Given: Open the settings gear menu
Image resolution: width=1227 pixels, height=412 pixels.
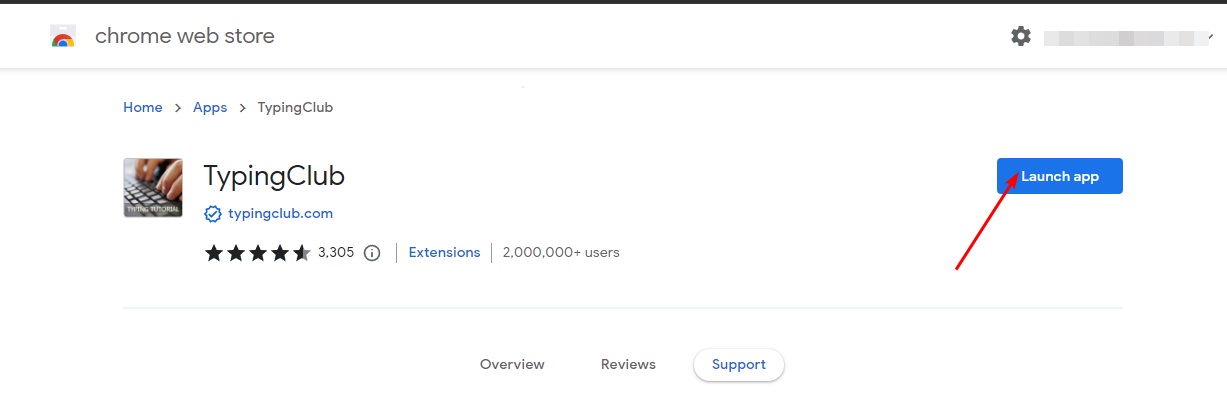Looking at the screenshot, I should pos(1020,37).
